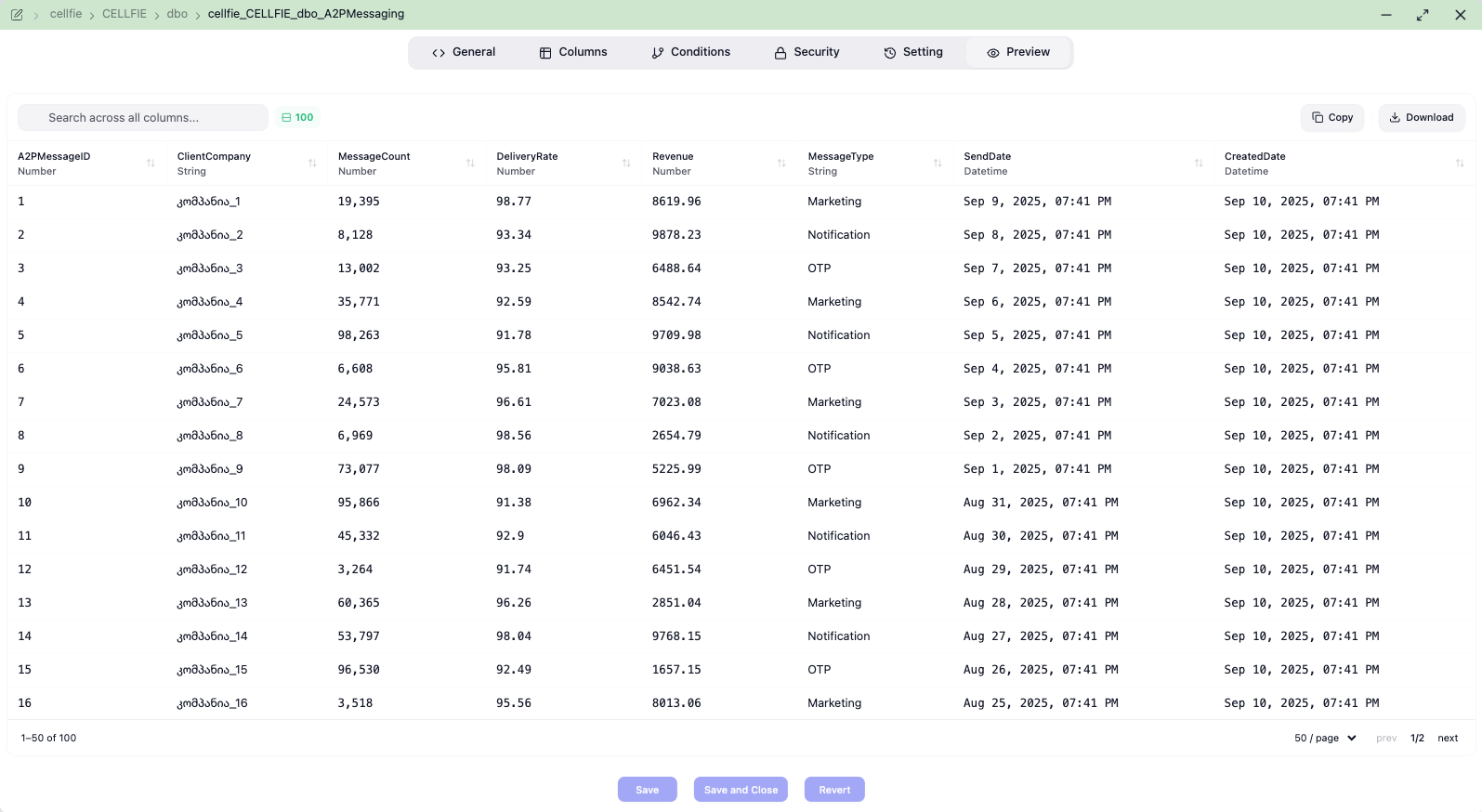Go to next page of results
This screenshot has width=1482, height=812.
[1448, 738]
